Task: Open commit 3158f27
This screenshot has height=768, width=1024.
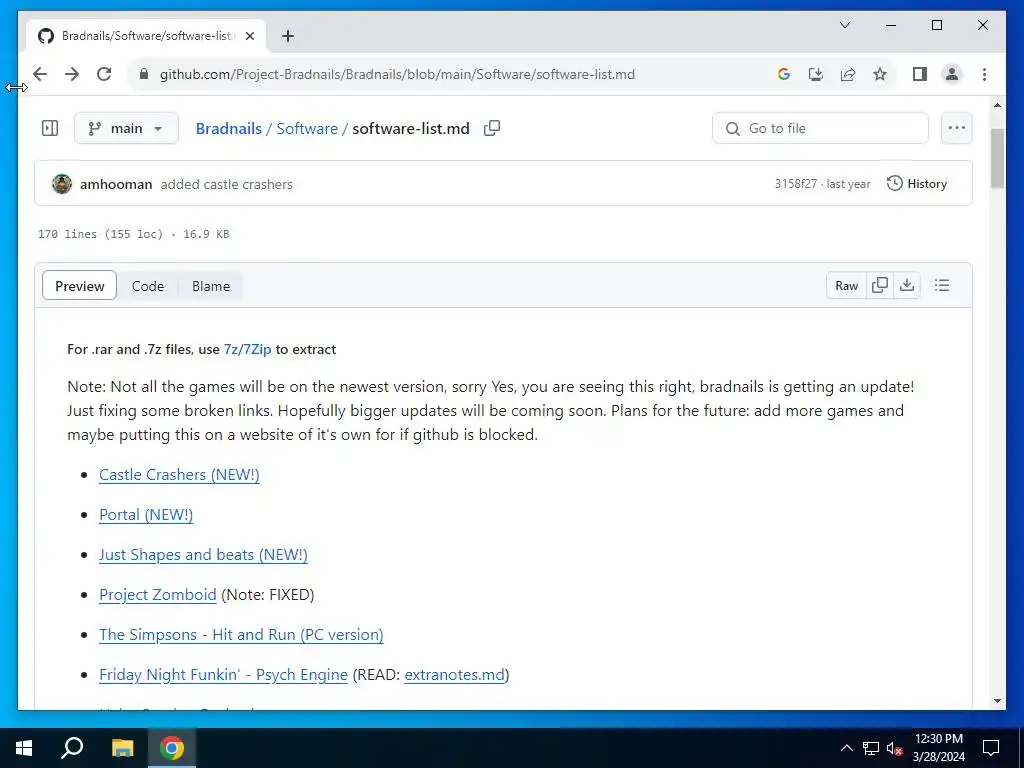Action: pyautogui.click(x=795, y=184)
